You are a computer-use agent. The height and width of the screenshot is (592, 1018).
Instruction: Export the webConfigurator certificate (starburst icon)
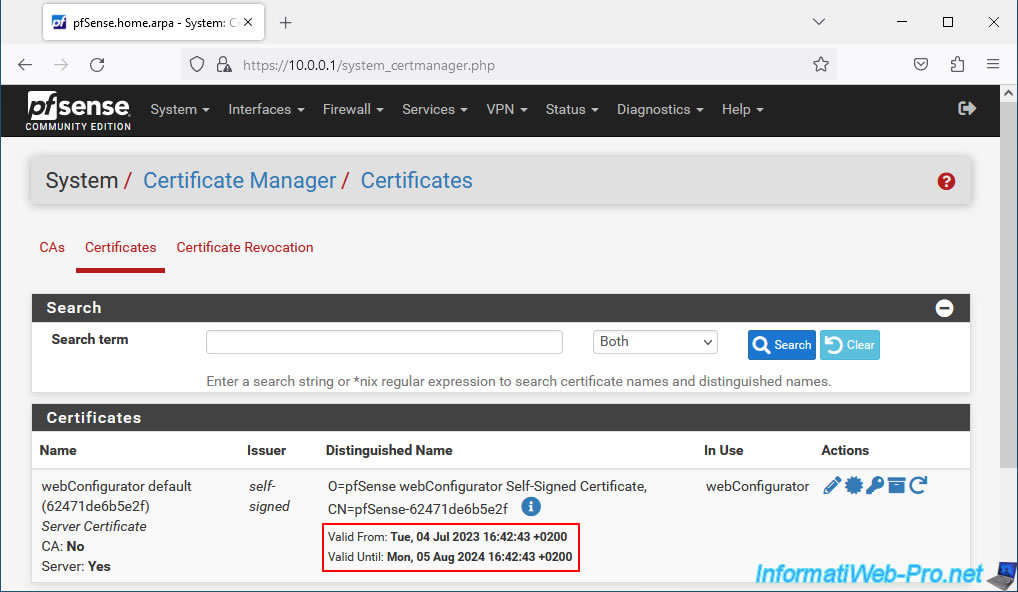click(x=854, y=485)
